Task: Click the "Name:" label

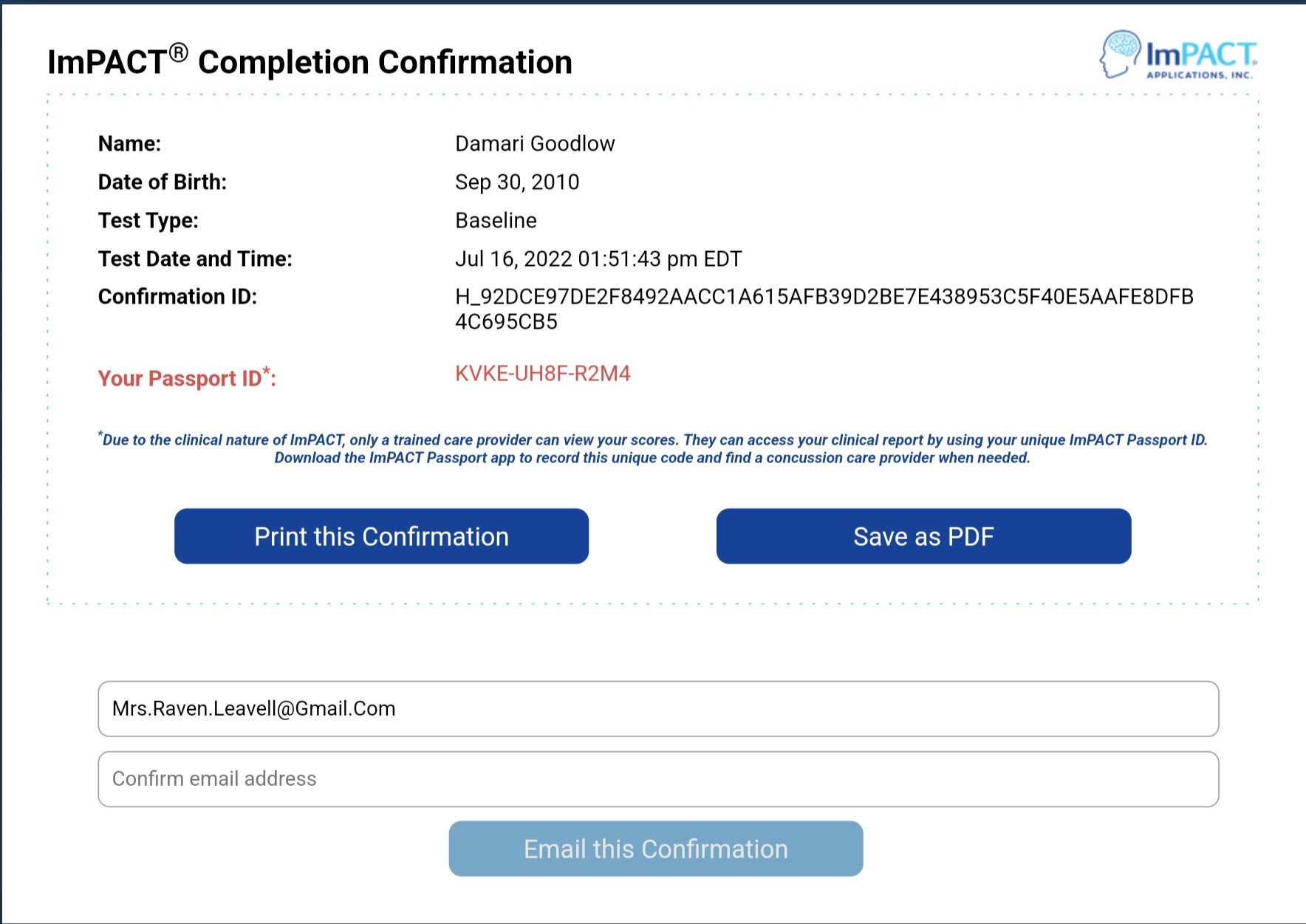Action: (x=129, y=143)
